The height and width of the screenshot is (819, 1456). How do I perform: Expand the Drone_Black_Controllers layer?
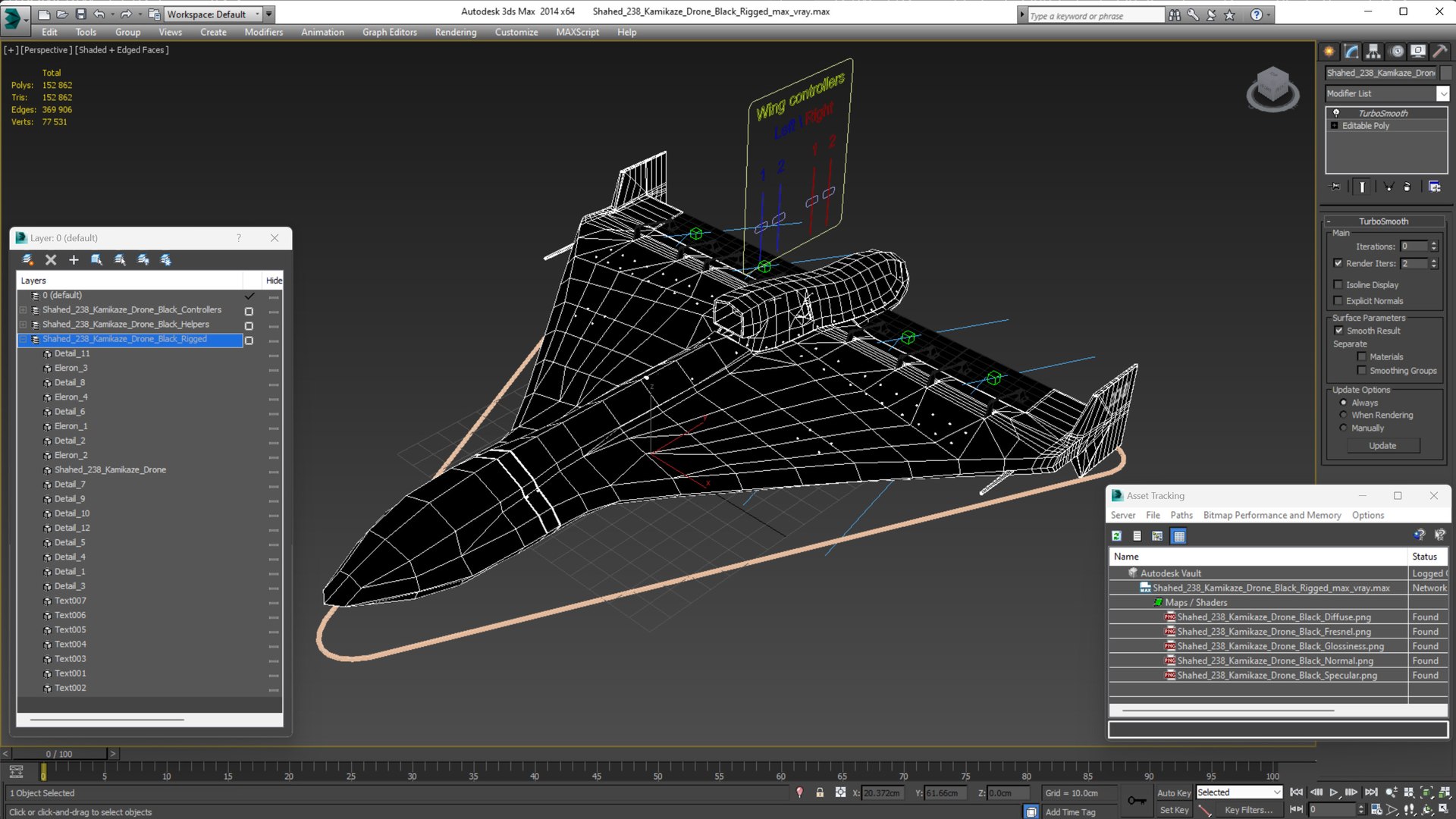click(23, 310)
